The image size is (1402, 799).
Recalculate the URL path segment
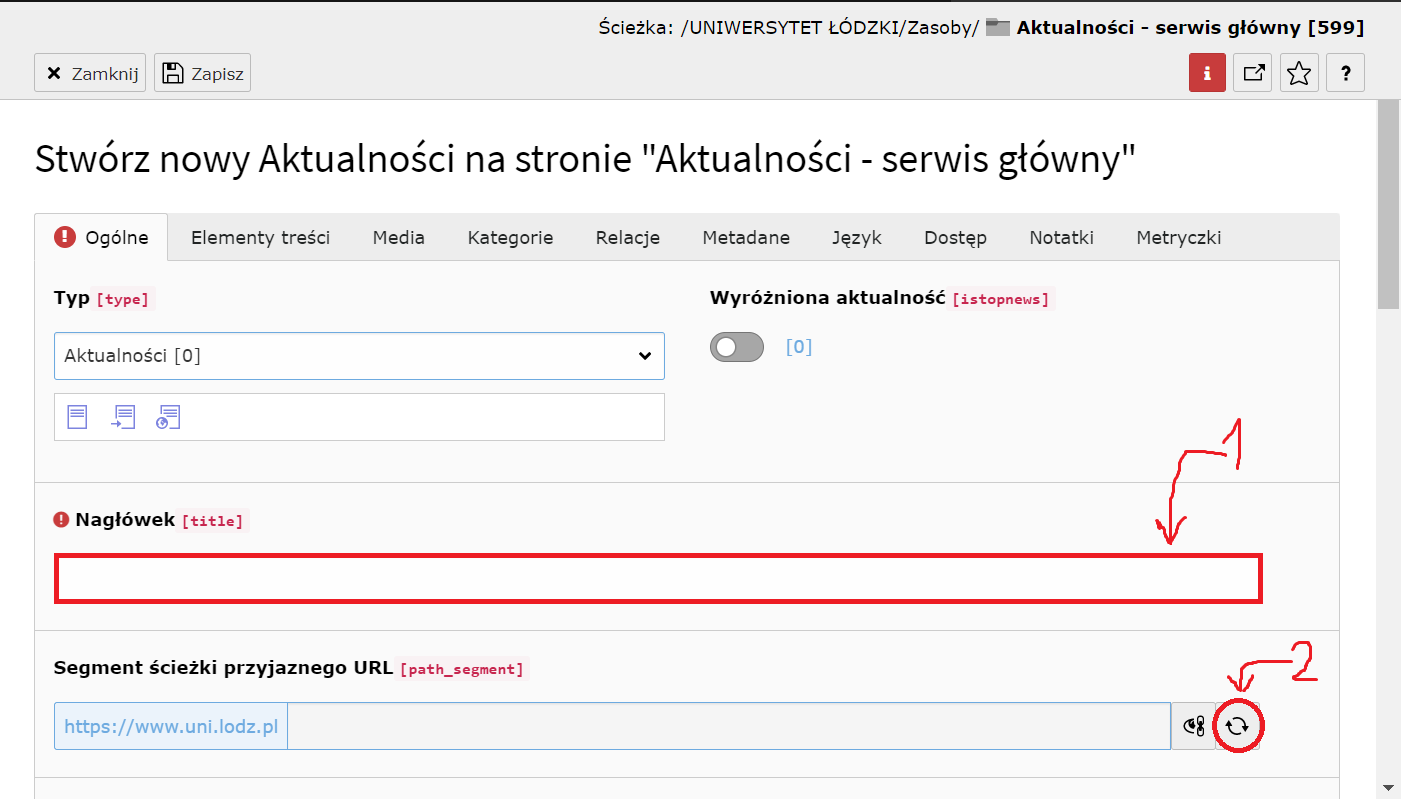coord(1237,726)
